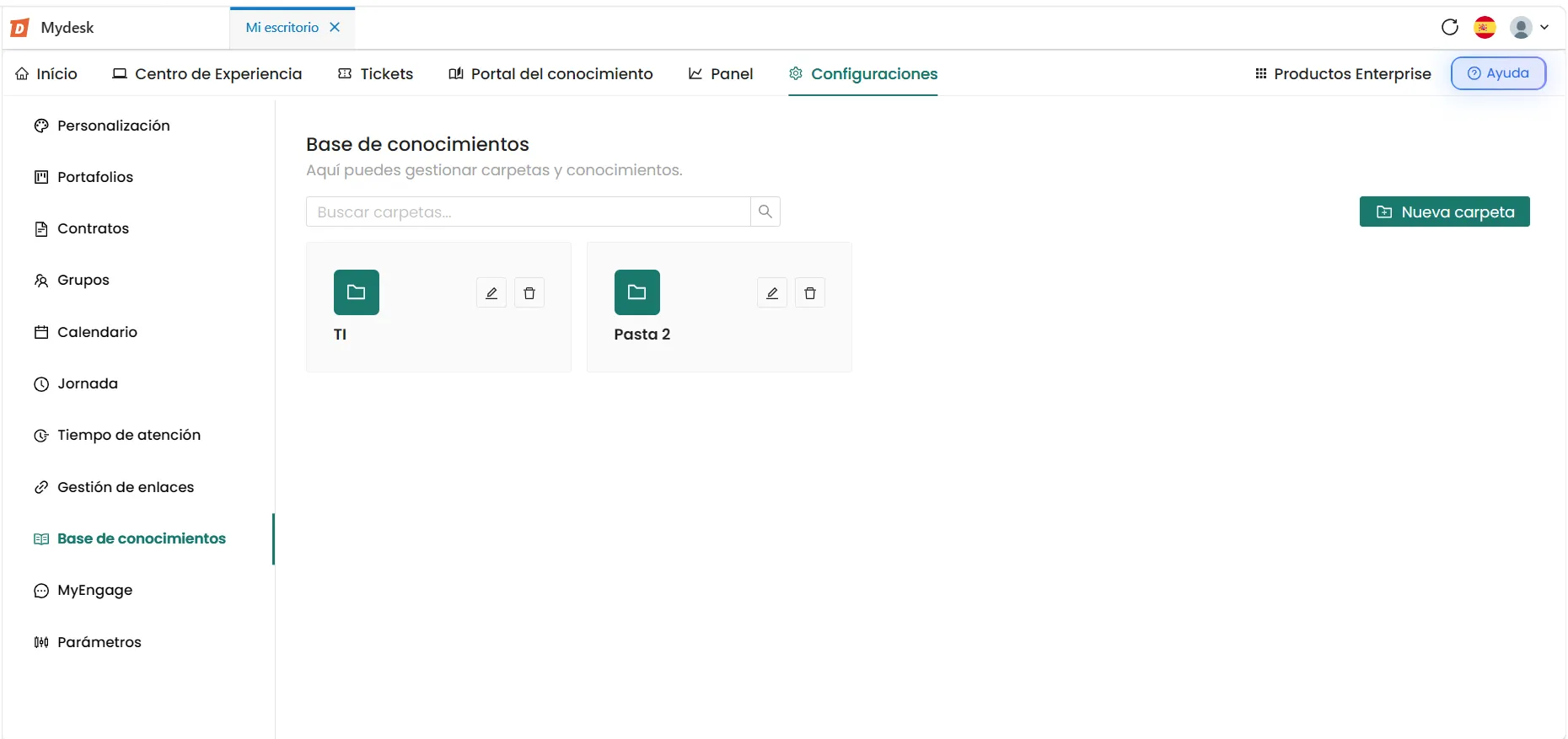Open Tiempo de atención settings
This screenshot has width=1568, height=739.
click(x=117, y=435)
